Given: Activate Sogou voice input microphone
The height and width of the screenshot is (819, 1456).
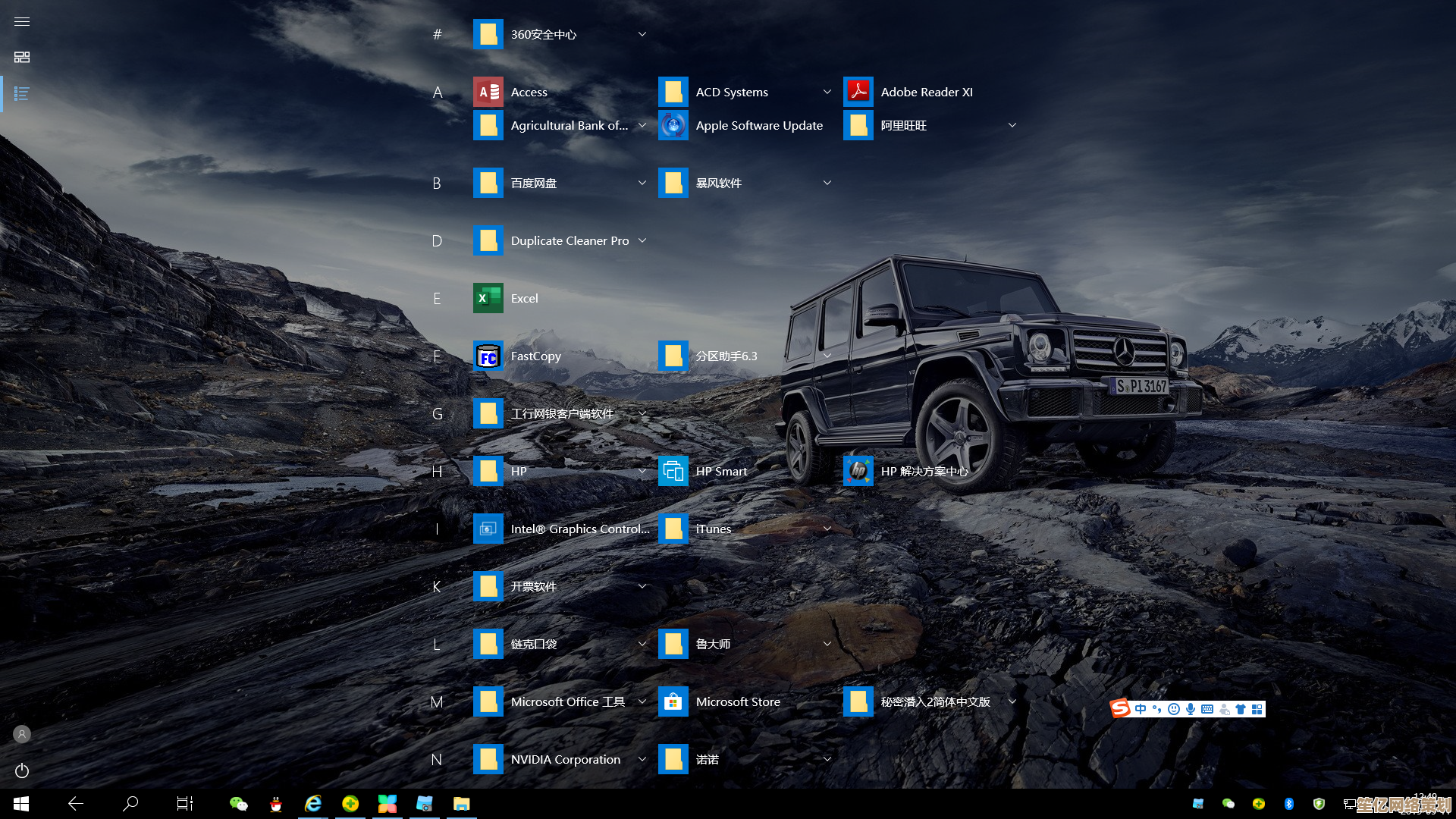Looking at the screenshot, I should (x=1191, y=709).
